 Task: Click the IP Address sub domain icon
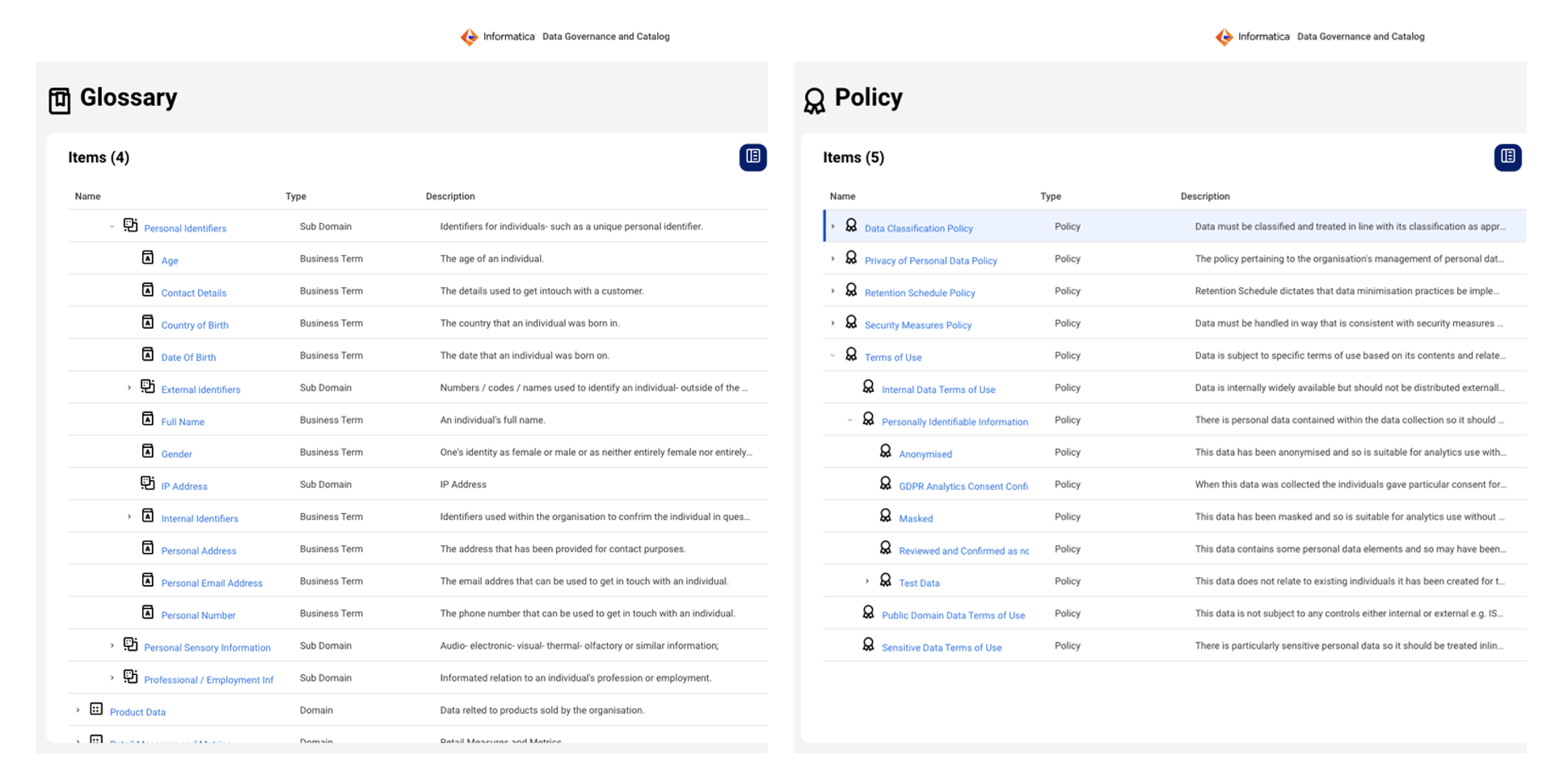[x=148, y=483]
